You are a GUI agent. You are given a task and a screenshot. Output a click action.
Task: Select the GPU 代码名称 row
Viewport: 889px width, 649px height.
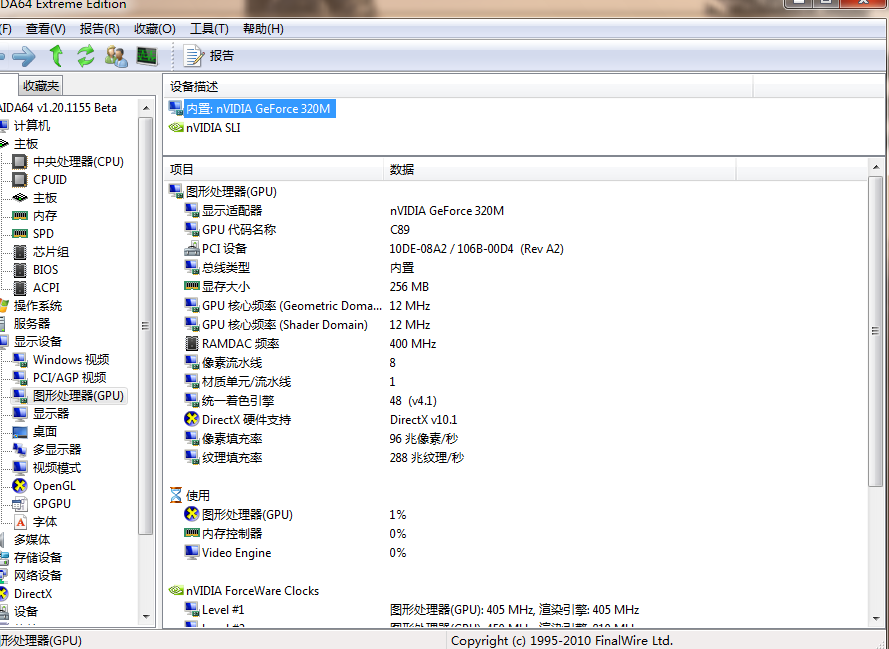(x=515, y=230)
